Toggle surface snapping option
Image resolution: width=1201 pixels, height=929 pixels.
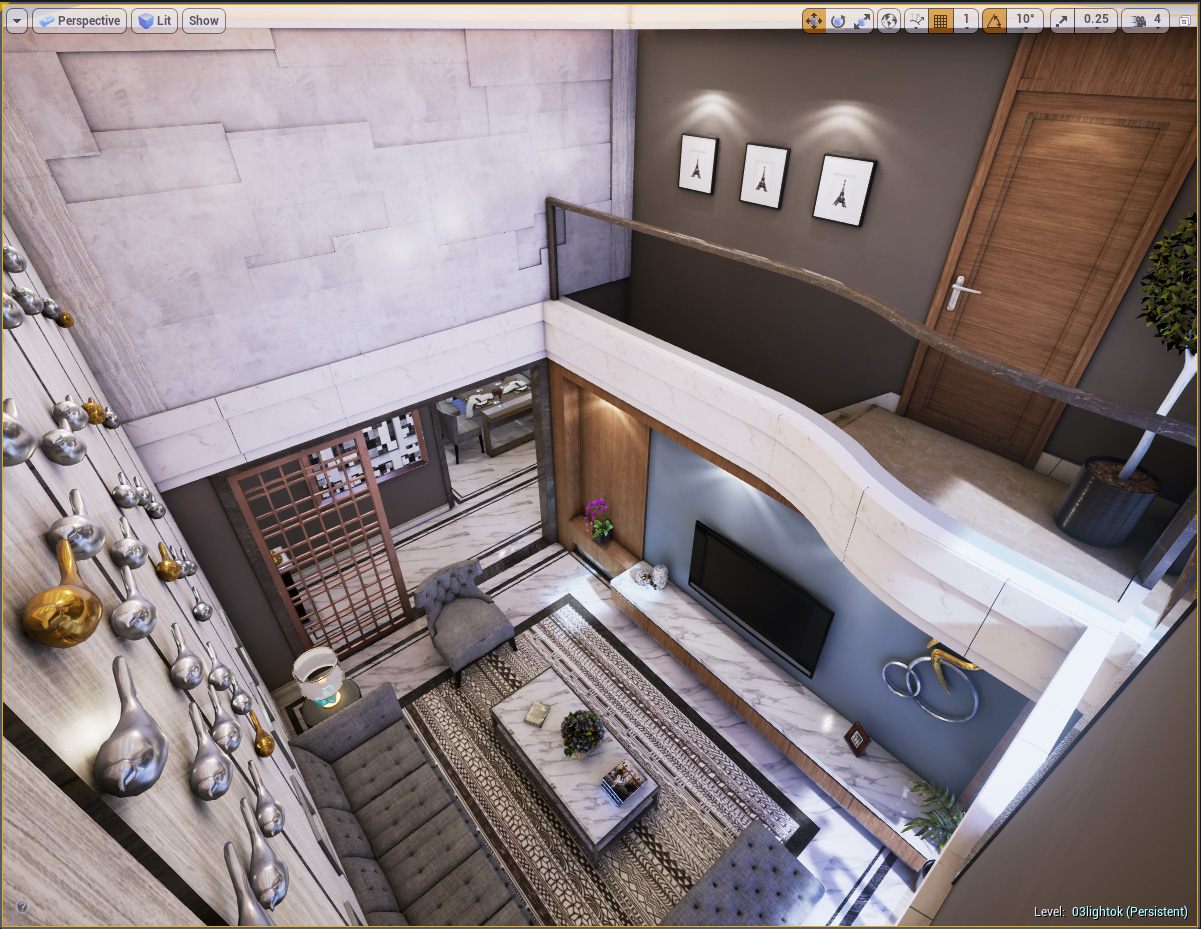click(917, 20)
